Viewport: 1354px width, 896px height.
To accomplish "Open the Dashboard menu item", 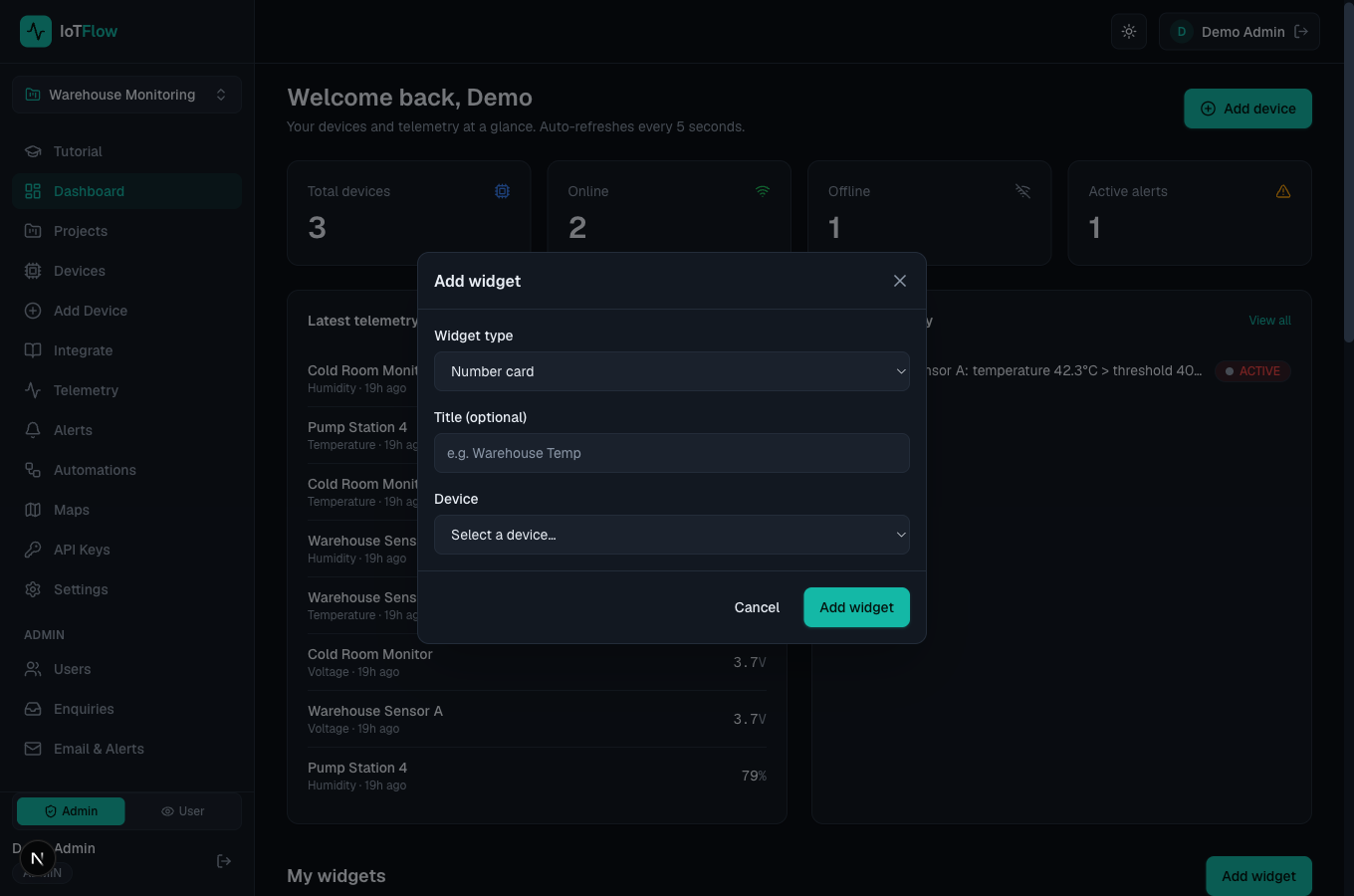I will (126, 191).
